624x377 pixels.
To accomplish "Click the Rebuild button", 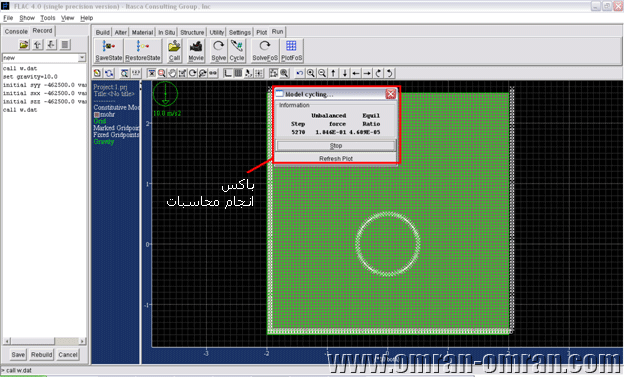I will [x=41, y=354].
